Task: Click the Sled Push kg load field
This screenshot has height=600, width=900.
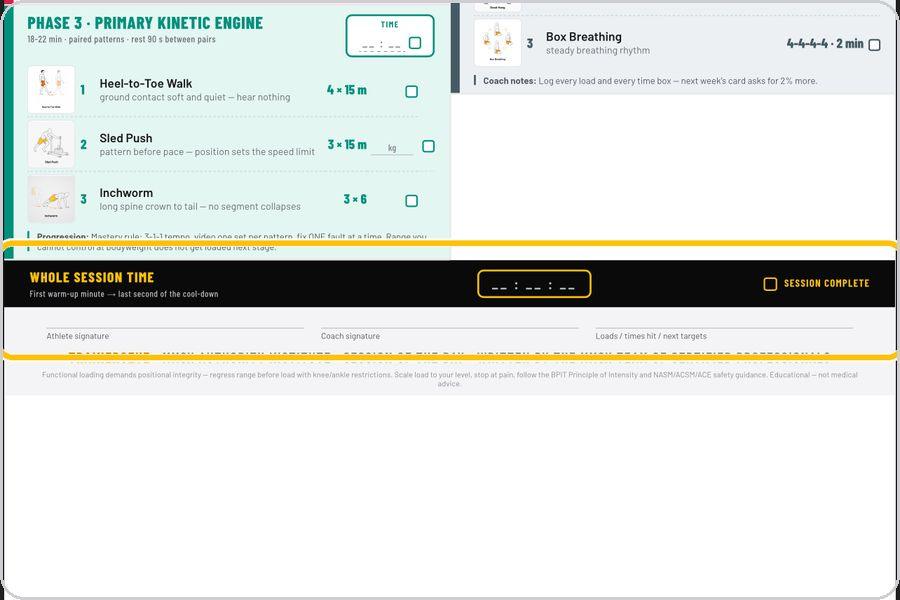Action: pyautogui.click(x=392, y=148)
